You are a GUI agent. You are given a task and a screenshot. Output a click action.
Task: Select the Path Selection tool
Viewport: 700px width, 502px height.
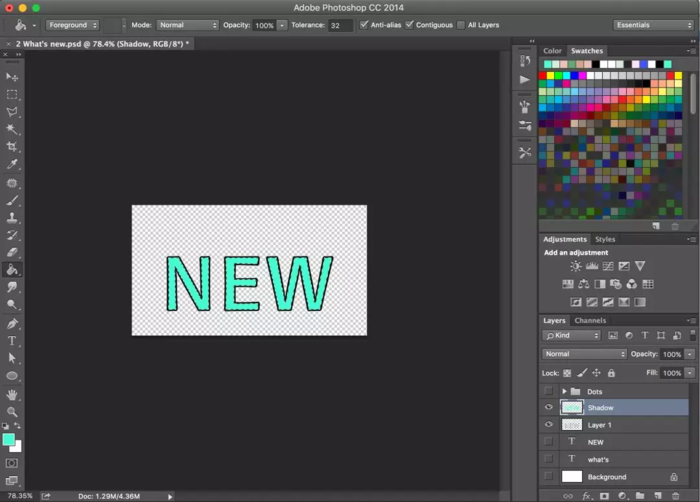(12, 358)
